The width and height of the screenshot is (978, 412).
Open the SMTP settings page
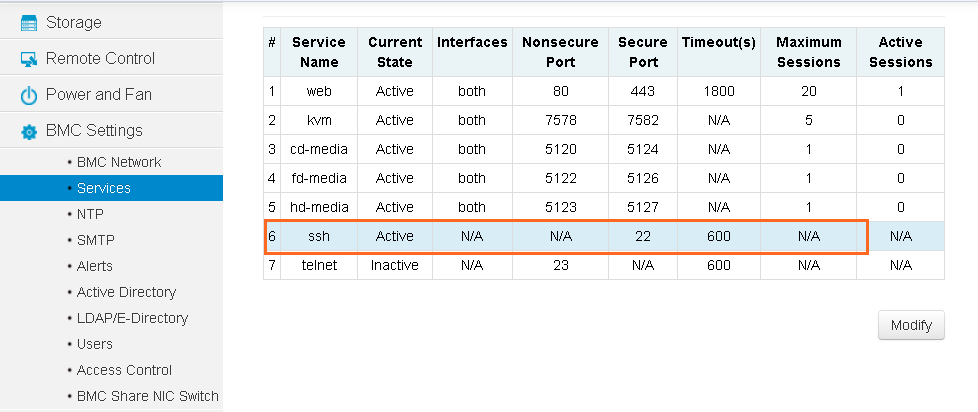click(95, 240)
